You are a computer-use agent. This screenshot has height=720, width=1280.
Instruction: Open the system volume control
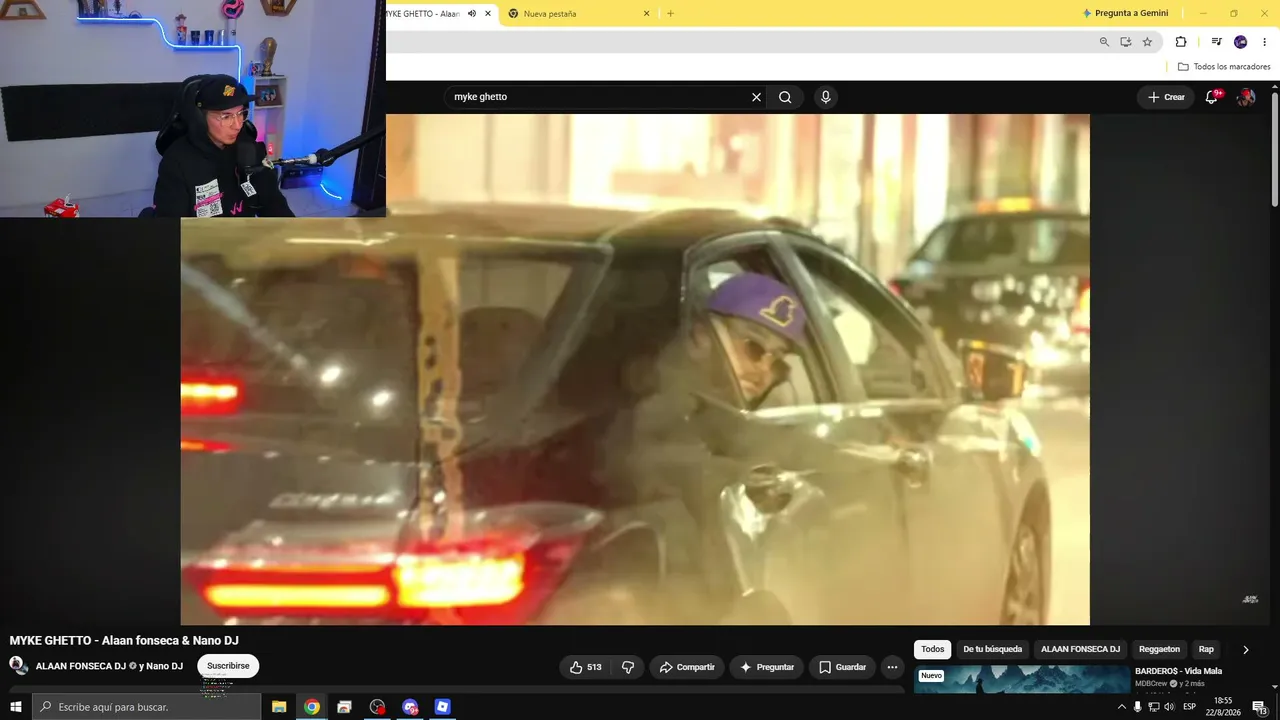[1169, 707]
